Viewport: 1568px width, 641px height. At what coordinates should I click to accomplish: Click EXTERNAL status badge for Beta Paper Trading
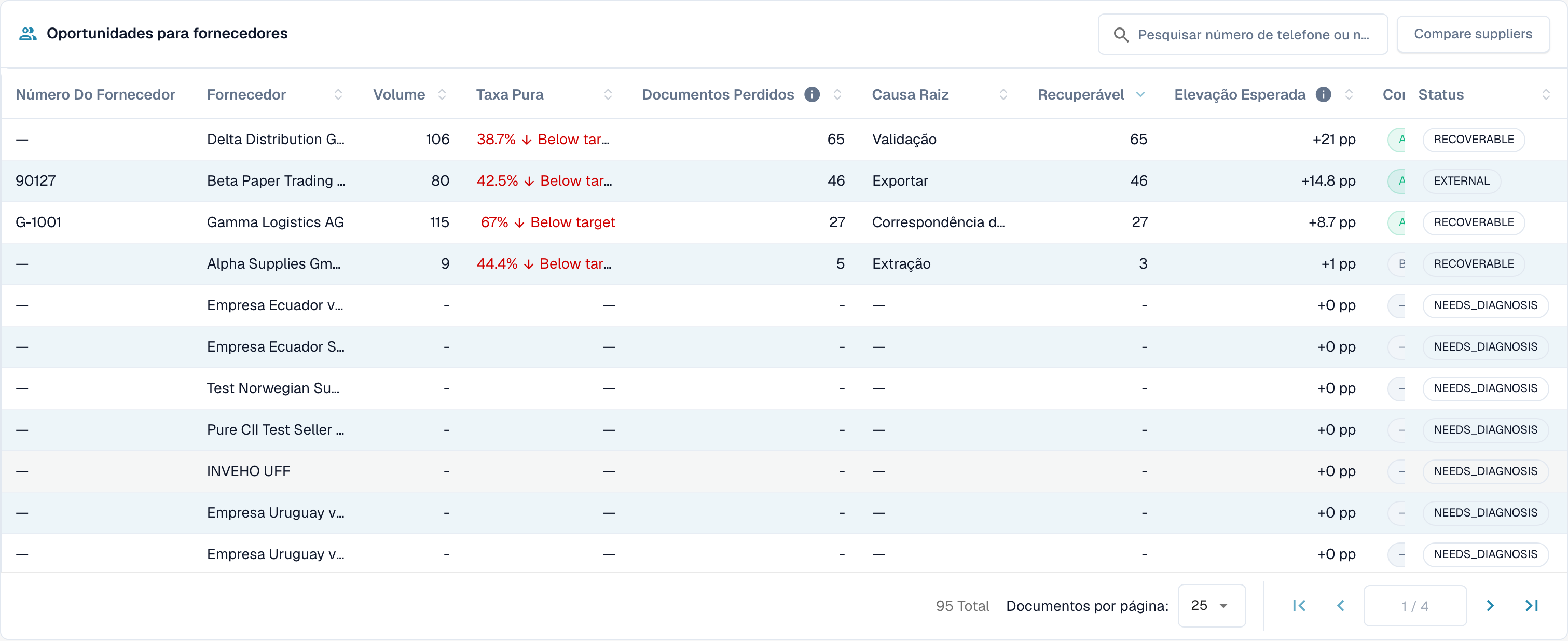pyautogui.click(x=1462, y=180)
